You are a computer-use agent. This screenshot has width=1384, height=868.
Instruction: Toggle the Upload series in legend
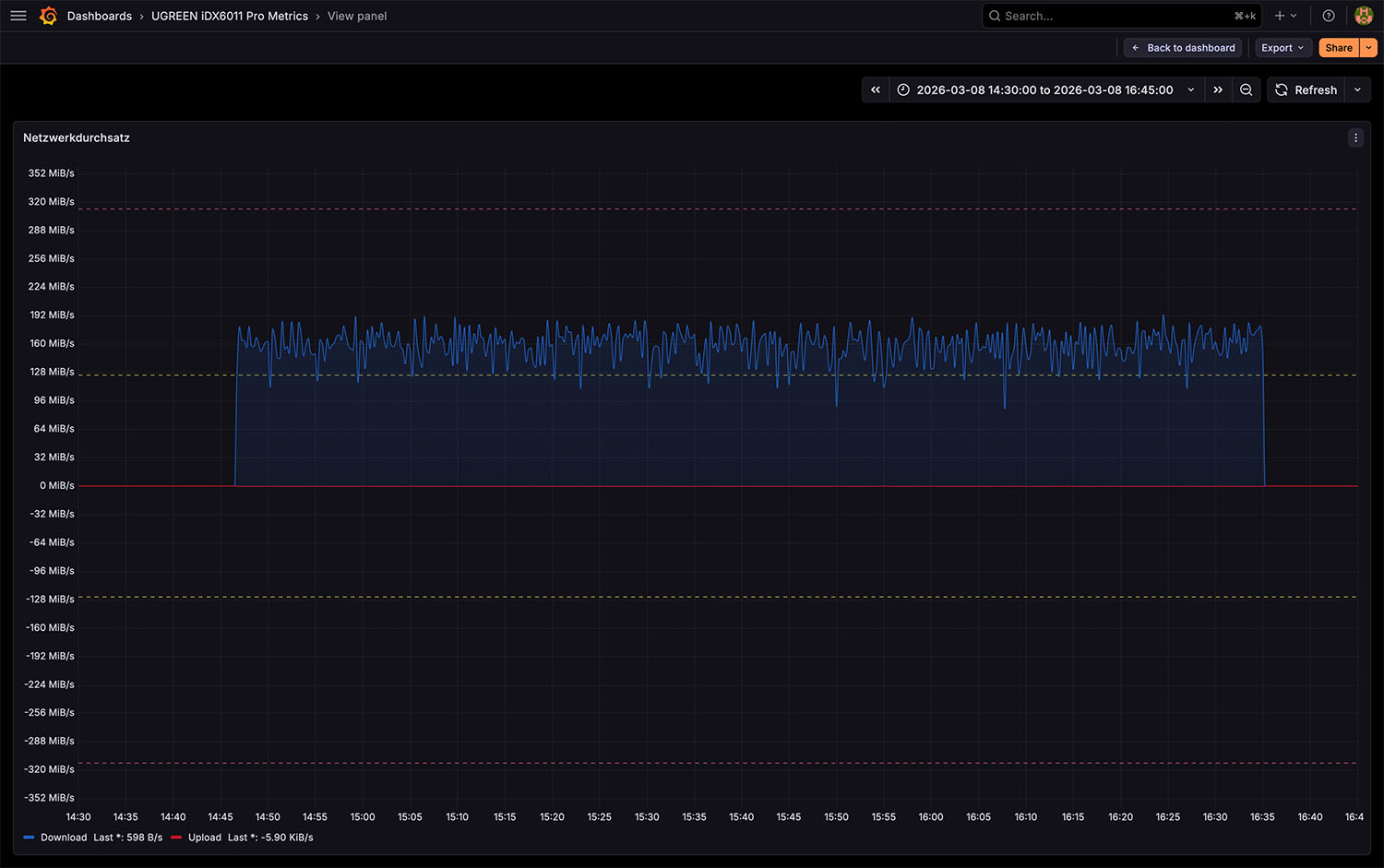(x=205, y=838)
